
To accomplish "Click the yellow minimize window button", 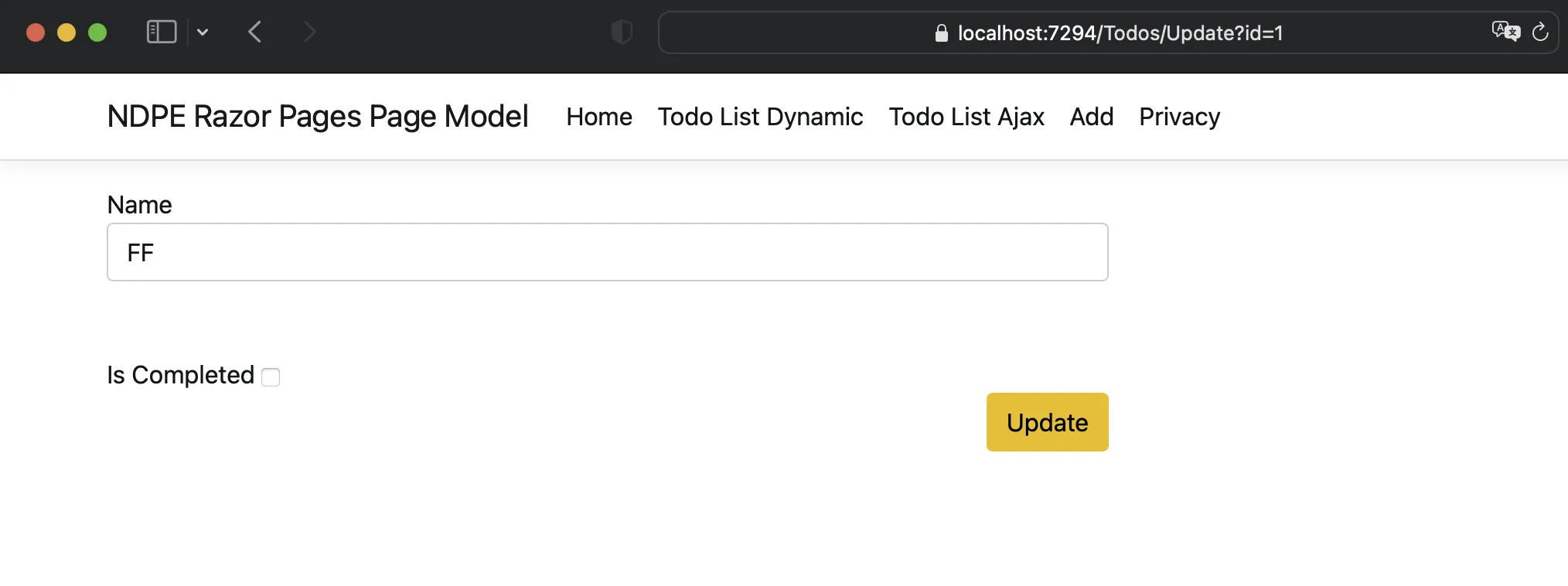I will pos(66,32).
